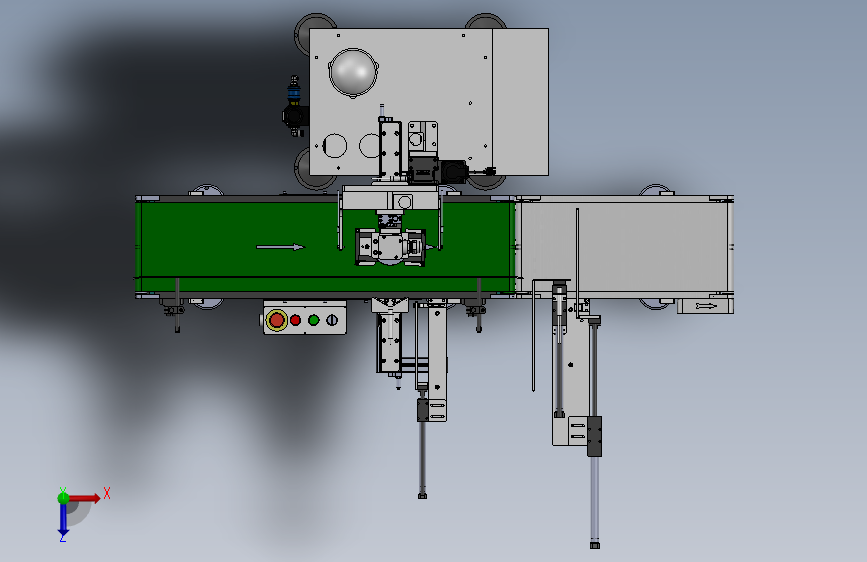Select the emergency stop button with yellow ring
Viewport: 867px width, 562px height.
(x=276, y=320)
